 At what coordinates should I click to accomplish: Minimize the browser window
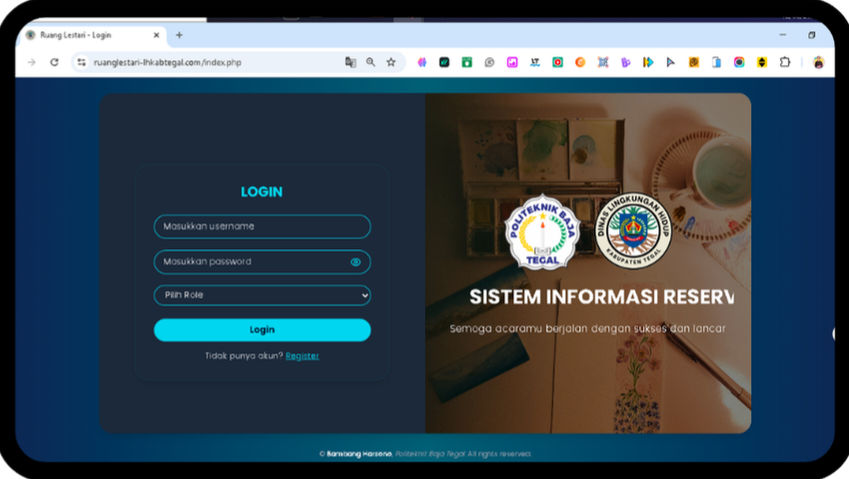point(783,35)
